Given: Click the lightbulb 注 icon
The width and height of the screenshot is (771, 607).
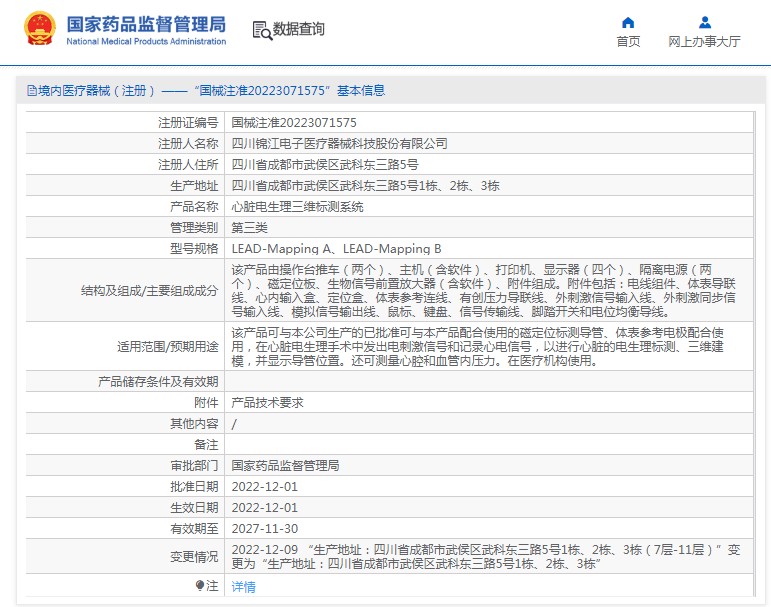Looking at the screenshot, I should 200,585.
